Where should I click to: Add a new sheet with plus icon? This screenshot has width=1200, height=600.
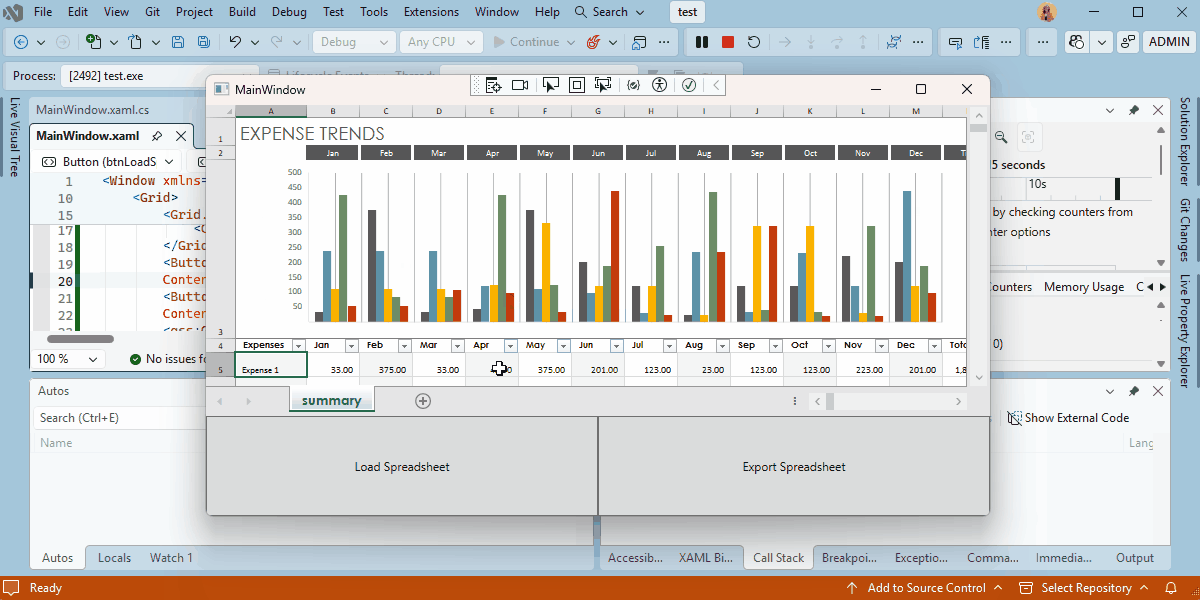click(x=423, y=401)
